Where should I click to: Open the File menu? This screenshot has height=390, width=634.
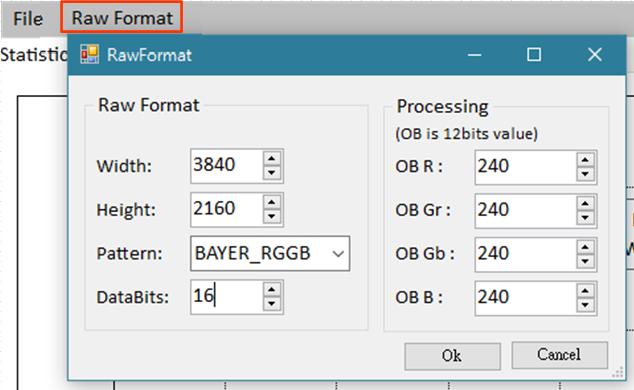(x=27, y=19)
